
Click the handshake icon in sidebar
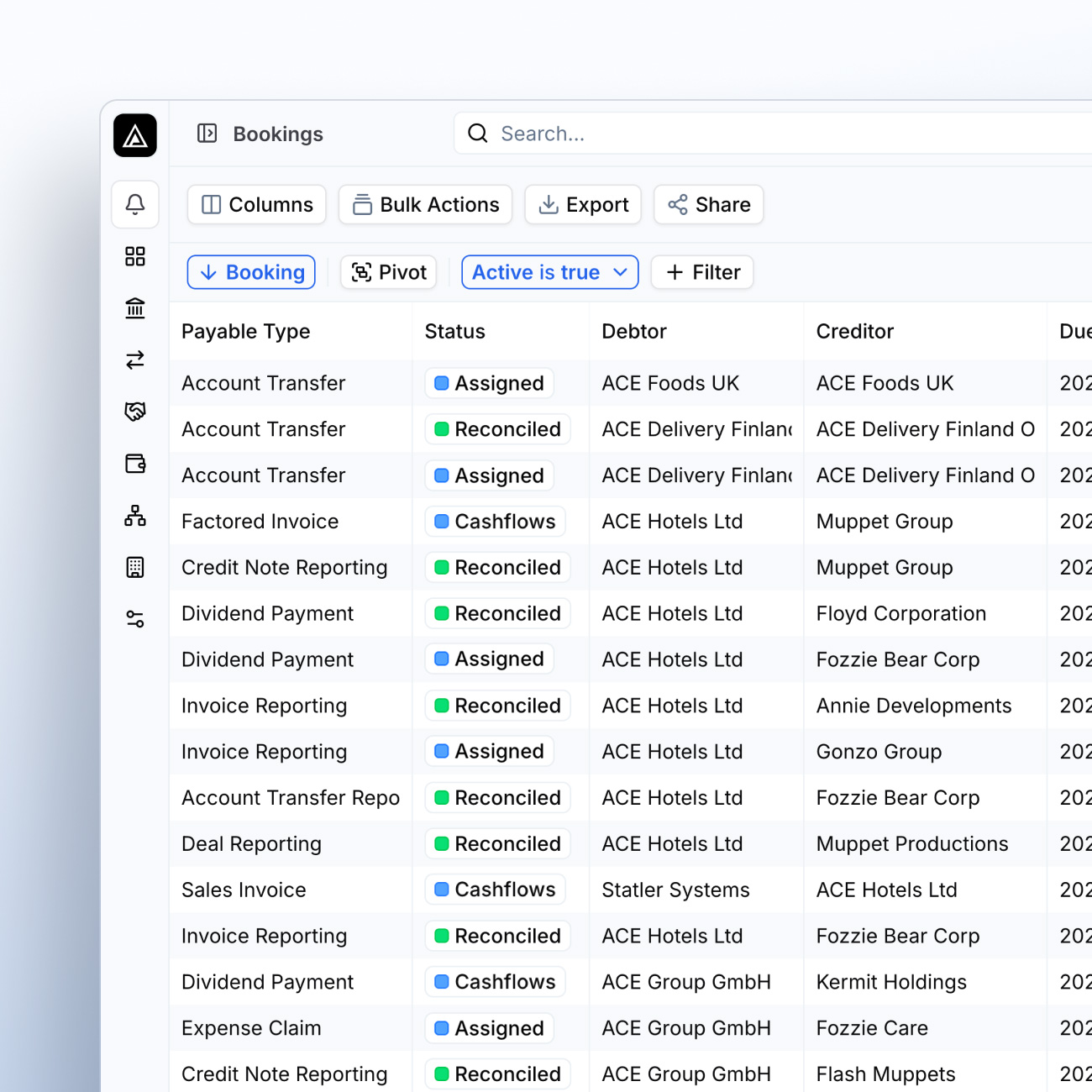point(135,412)
